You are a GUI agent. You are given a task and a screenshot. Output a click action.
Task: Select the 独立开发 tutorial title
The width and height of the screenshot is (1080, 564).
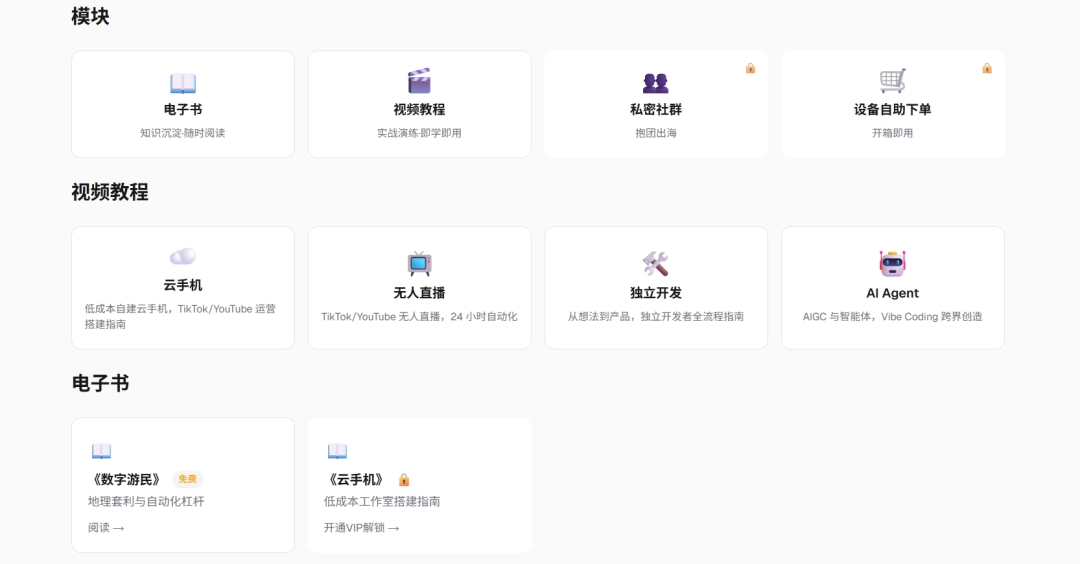click(x=656, y=293)
